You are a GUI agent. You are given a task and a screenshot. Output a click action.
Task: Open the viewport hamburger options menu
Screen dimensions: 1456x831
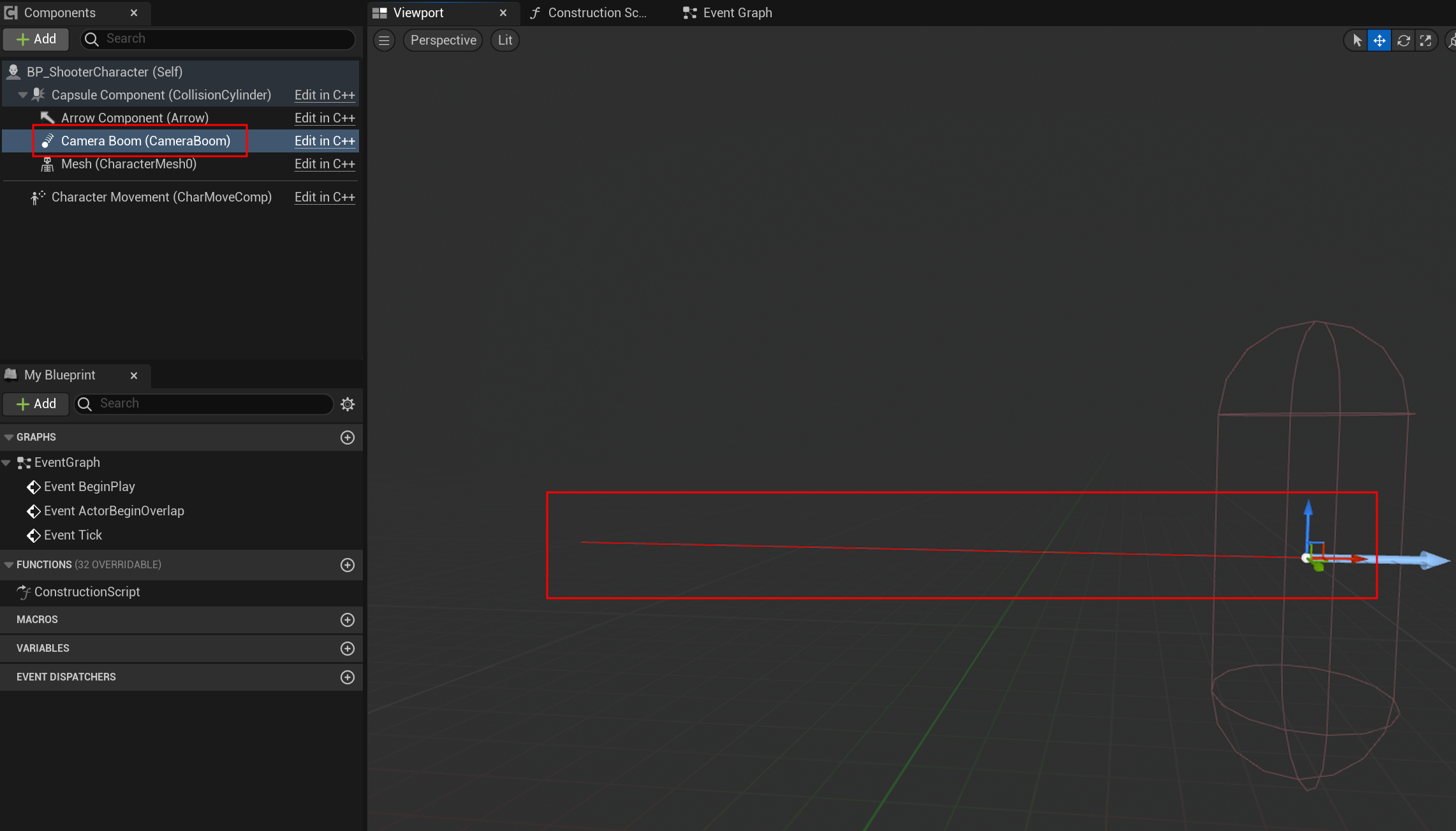point(384,40)
